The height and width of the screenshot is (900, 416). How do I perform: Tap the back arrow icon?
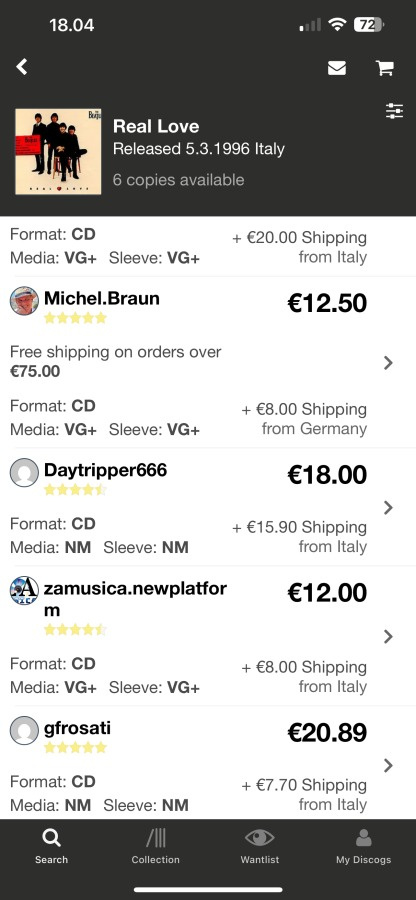(22, 67)
